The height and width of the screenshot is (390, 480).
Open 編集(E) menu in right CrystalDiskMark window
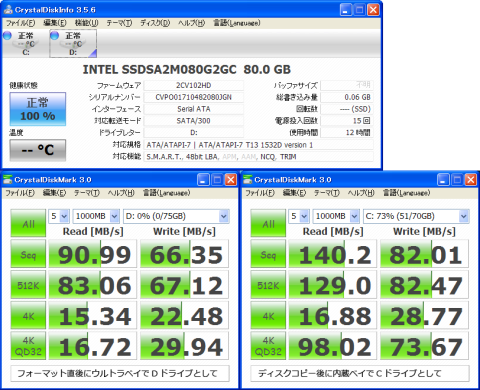click(295, 193)
